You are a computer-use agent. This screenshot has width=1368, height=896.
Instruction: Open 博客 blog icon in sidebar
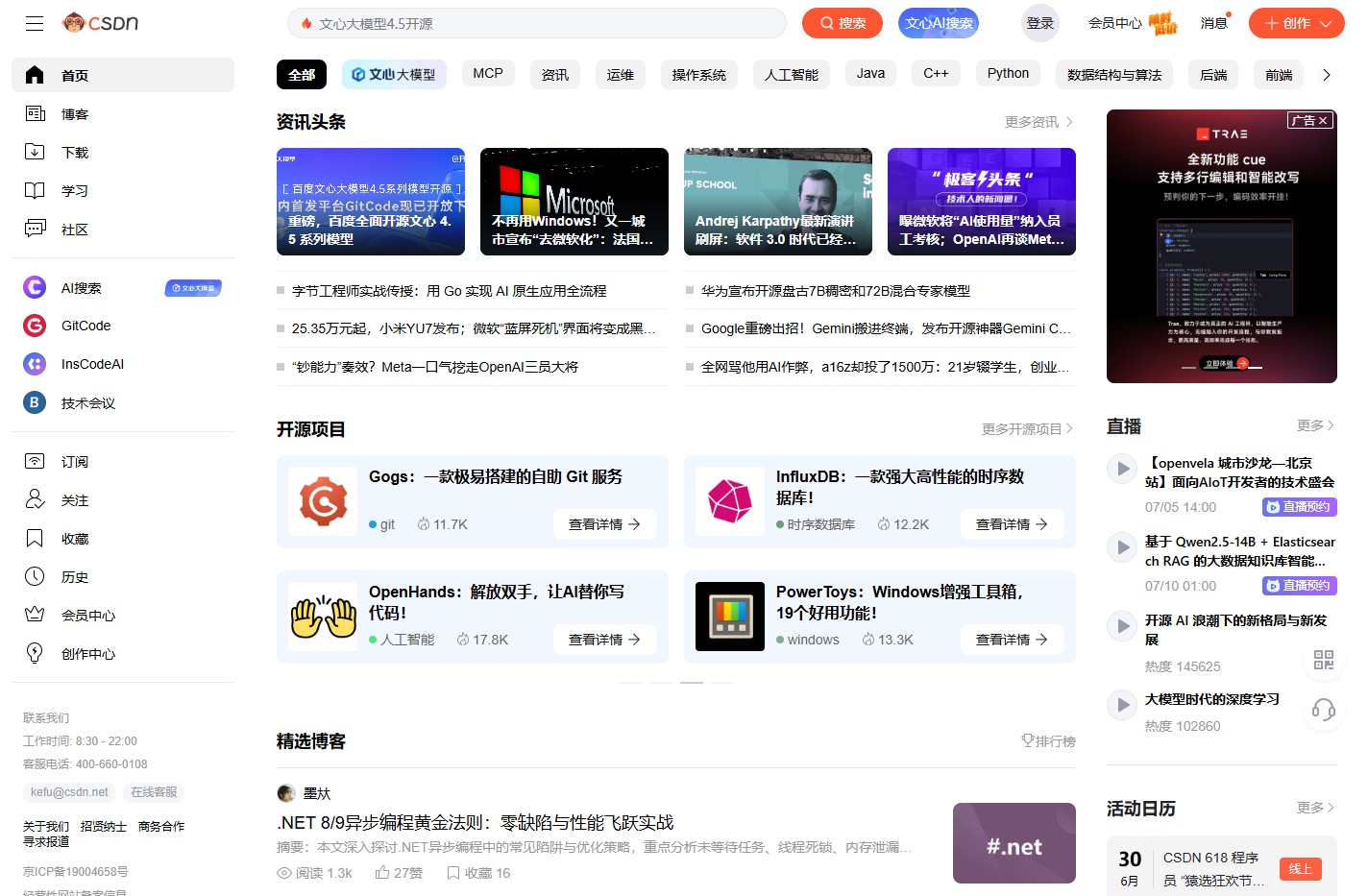point(35,113)
